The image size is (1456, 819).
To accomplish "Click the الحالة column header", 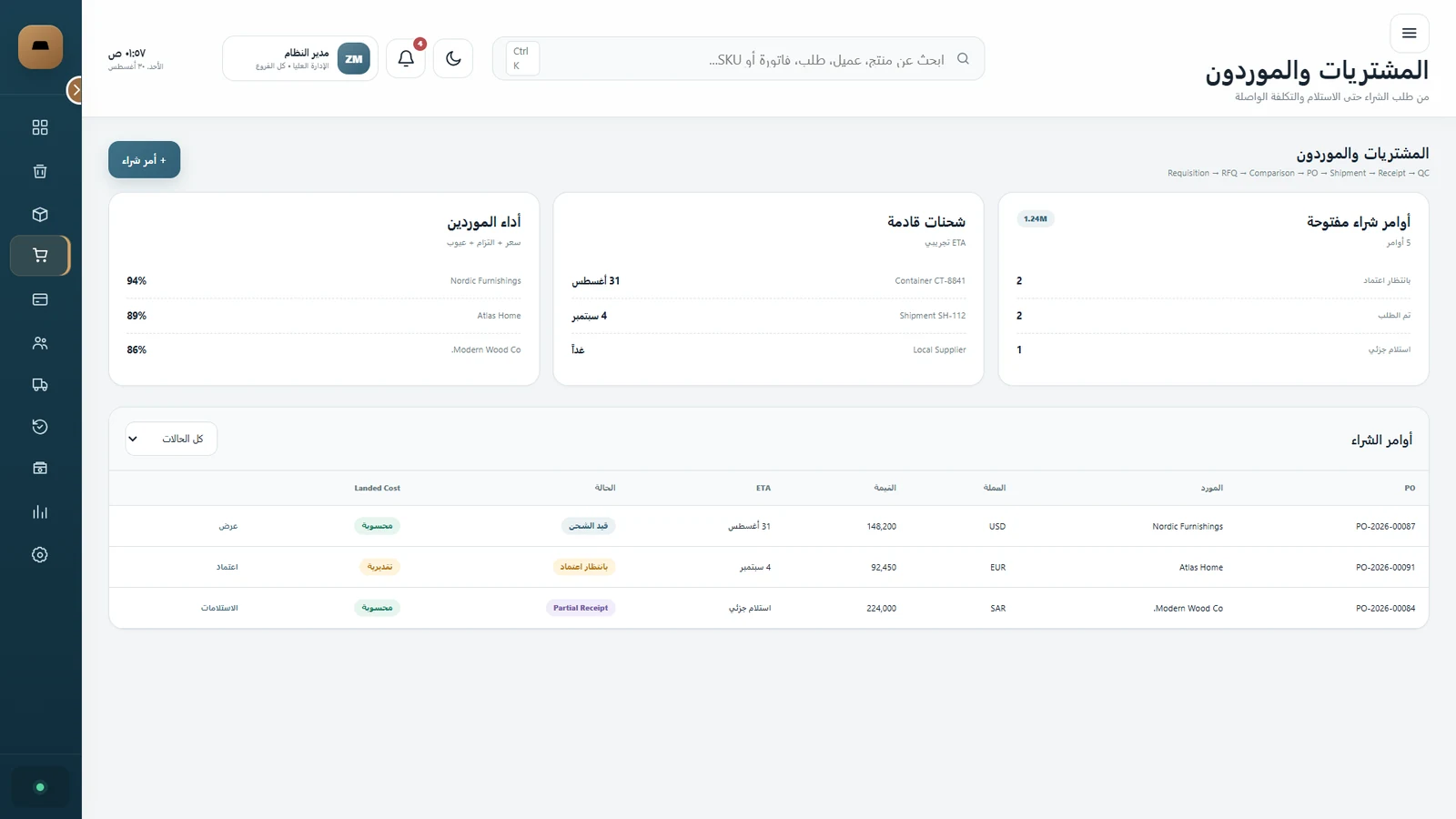I will 605,489.
